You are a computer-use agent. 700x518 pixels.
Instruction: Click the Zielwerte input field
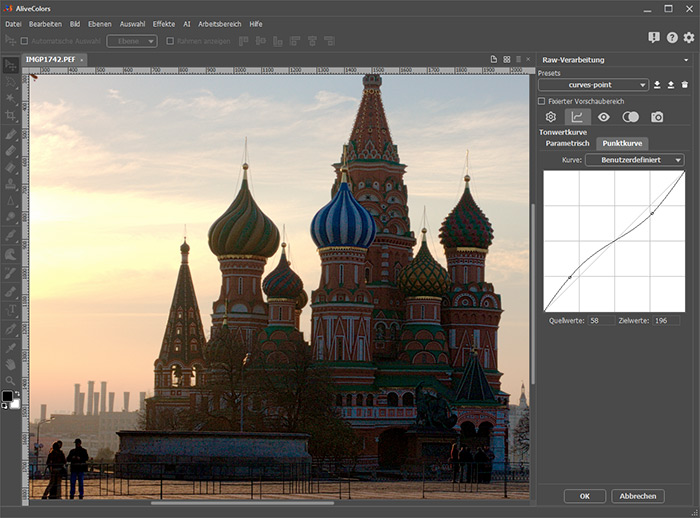[666, 321]
